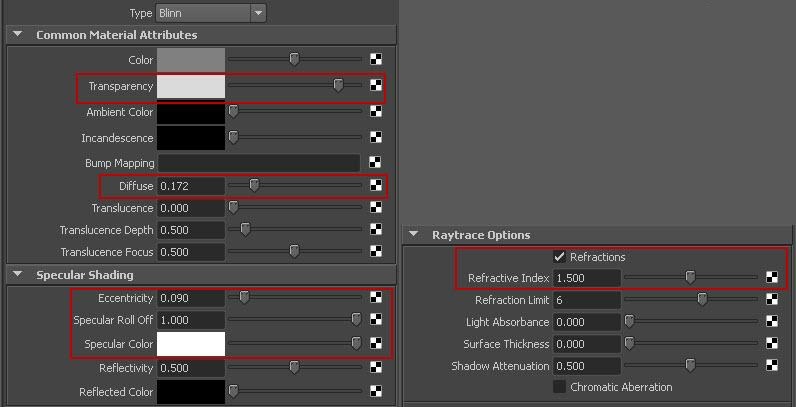Click the map icon for Reflected Color
796x407 pixels.
click(376, 391)
